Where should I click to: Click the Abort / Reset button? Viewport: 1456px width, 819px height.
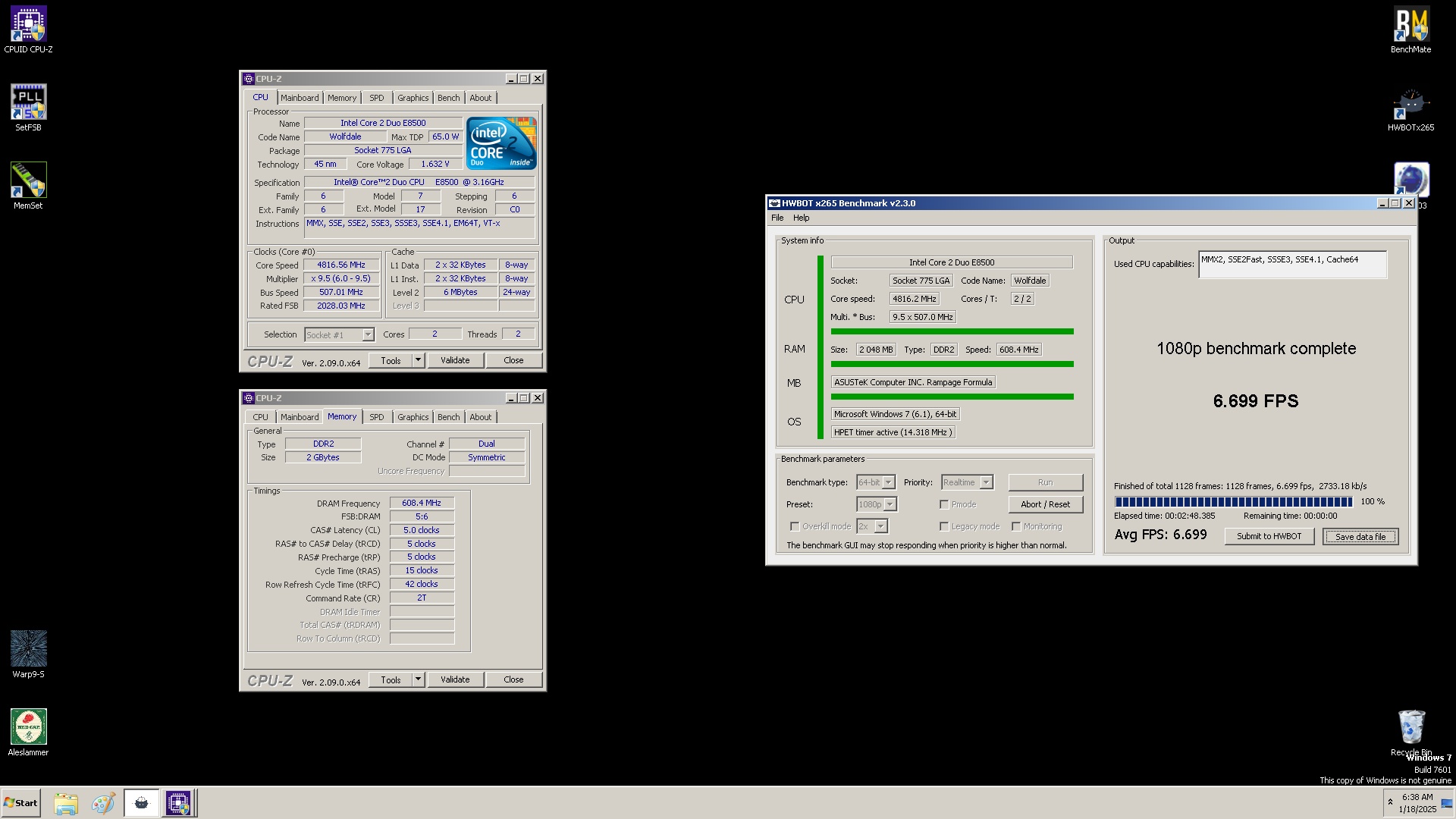1045,504
